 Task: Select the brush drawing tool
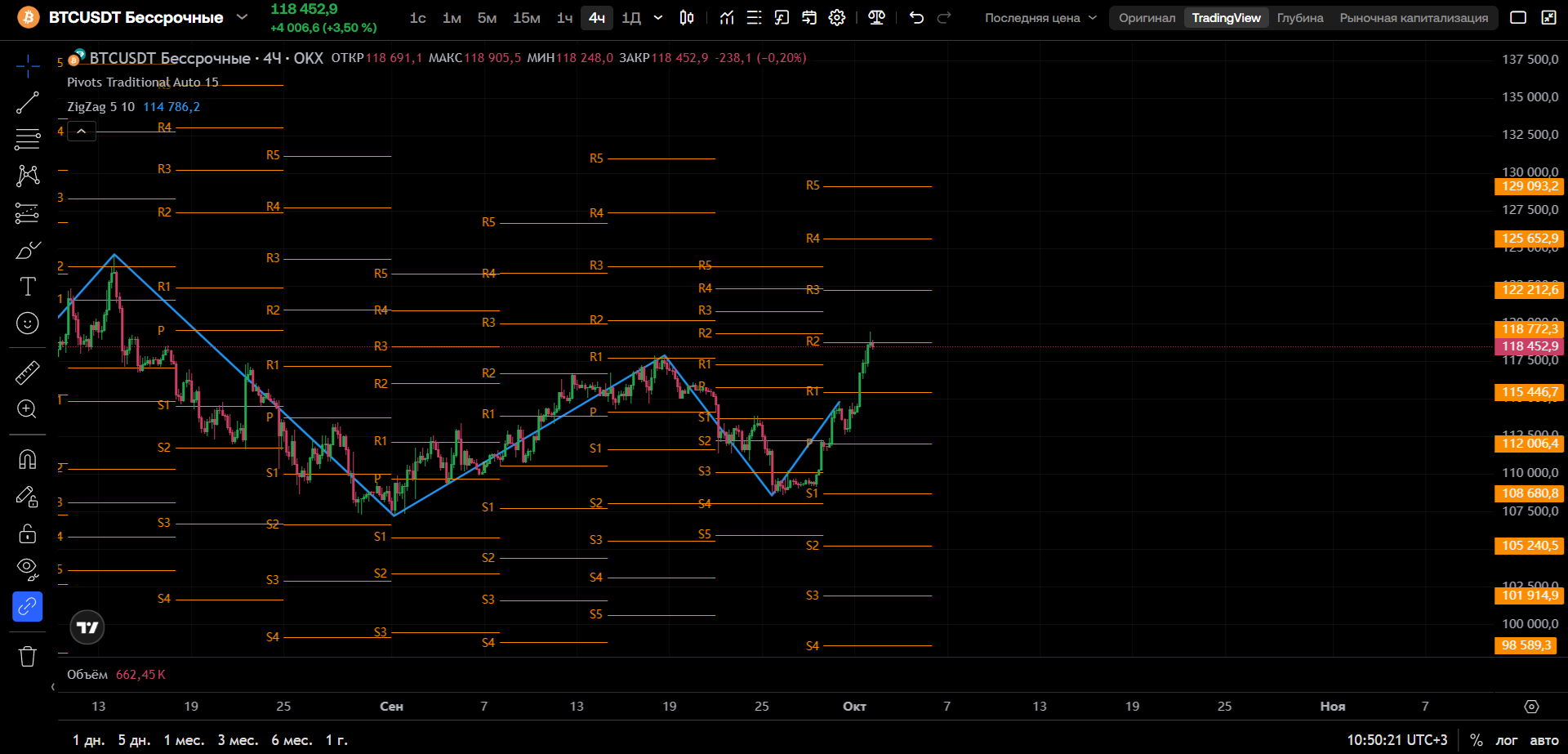coord(28,250)
